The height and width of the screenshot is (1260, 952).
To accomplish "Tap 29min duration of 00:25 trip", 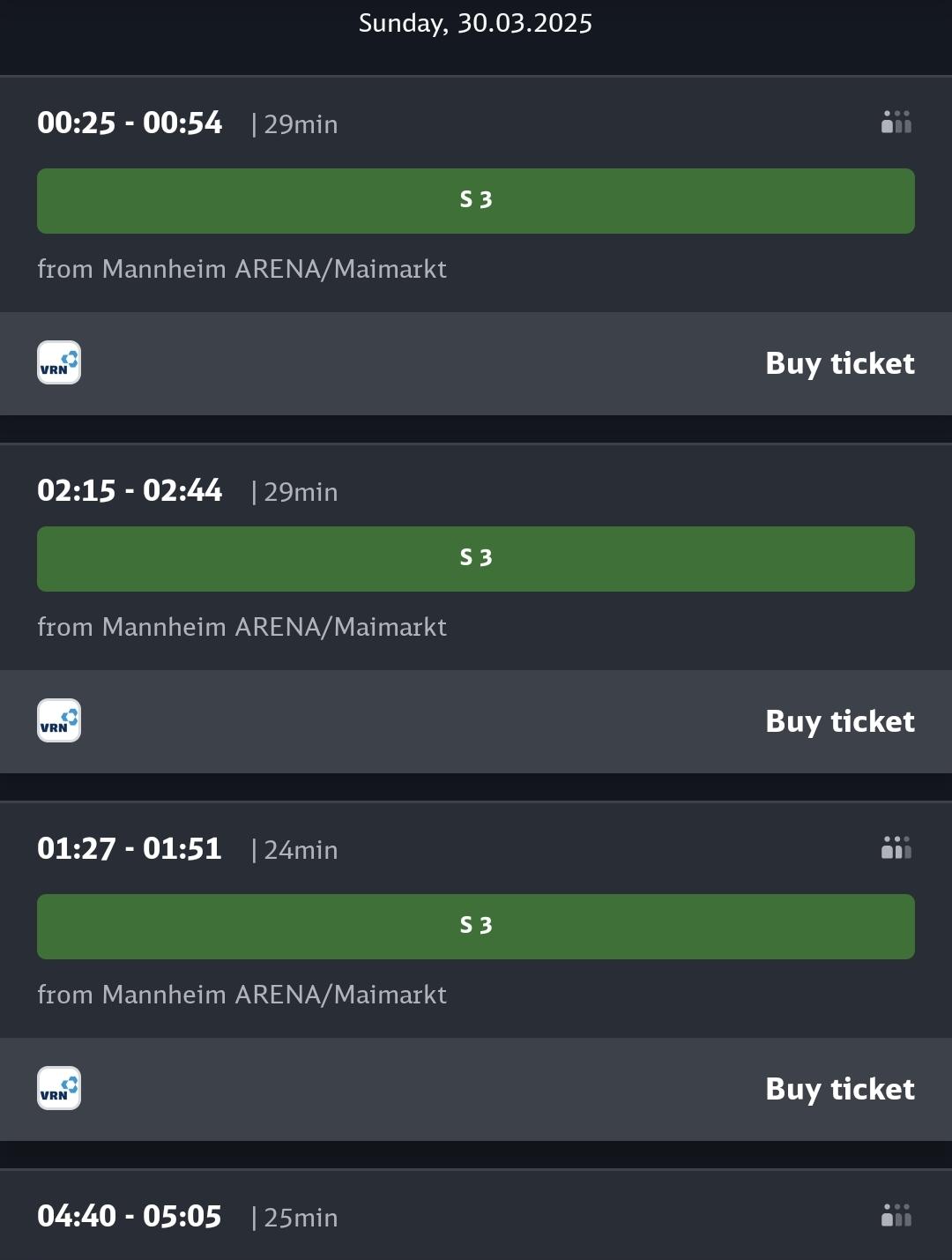I will point(294,124).
